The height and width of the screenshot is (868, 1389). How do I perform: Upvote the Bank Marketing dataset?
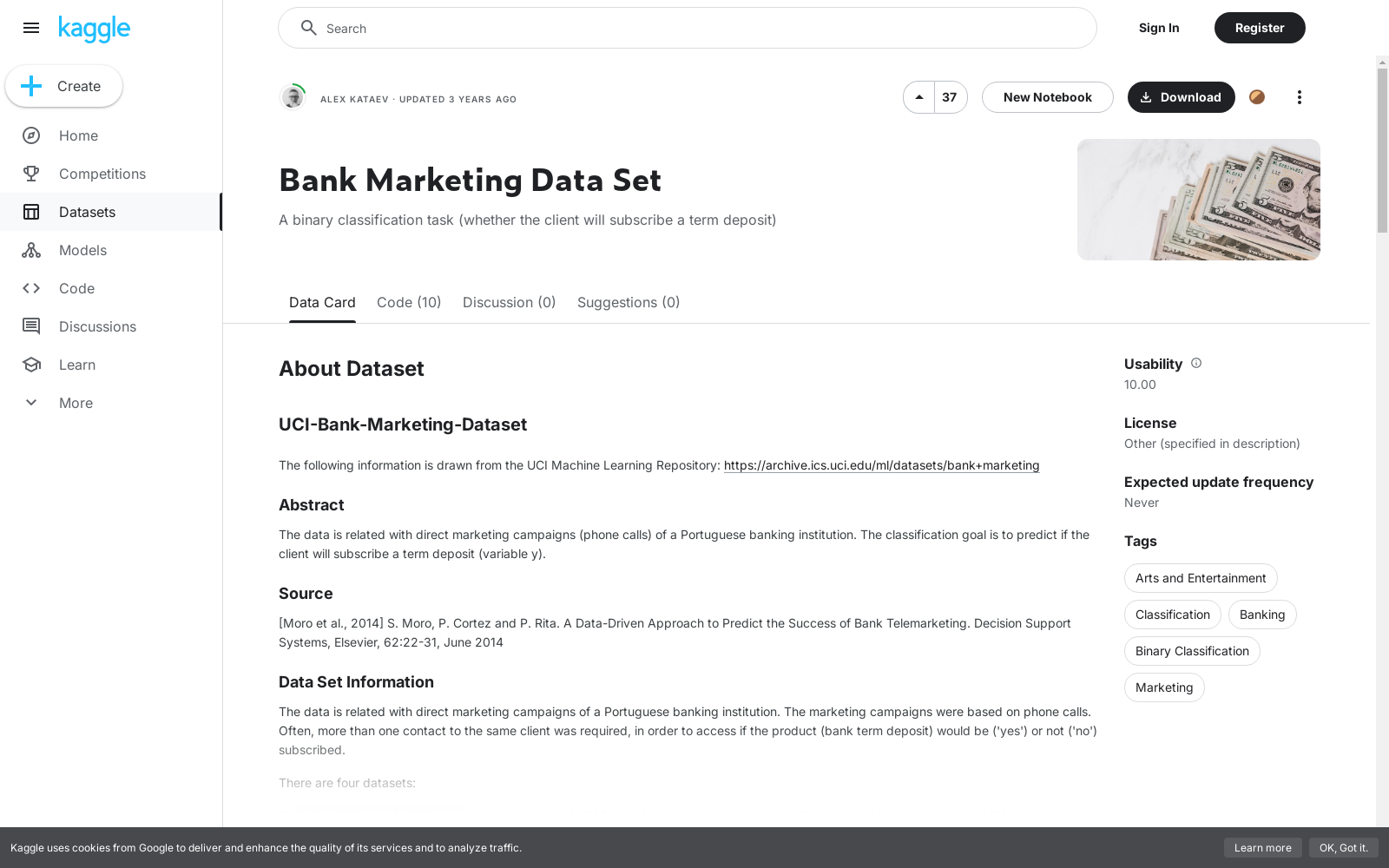pyautogui.click(x=918, y=97)
